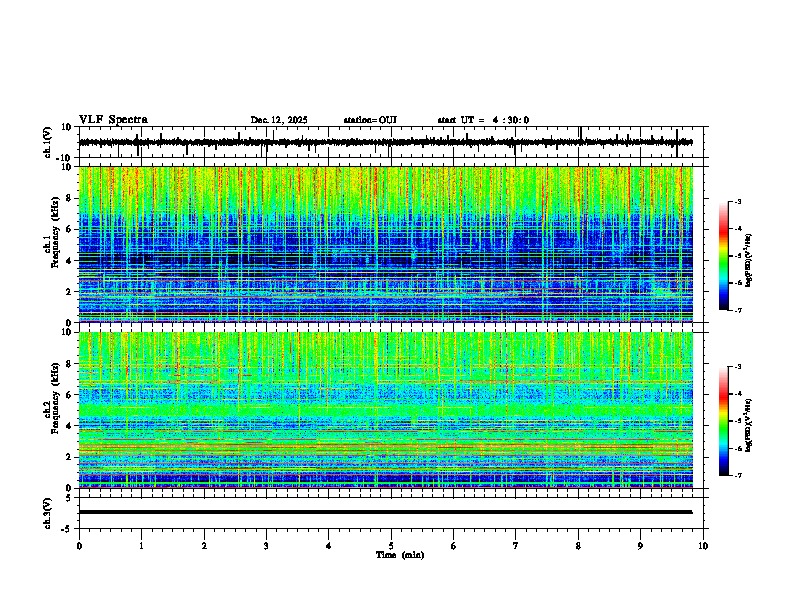Click the 6 kHz tick on ch.2 frequency axis
The image size is (792, 612).
70,395
